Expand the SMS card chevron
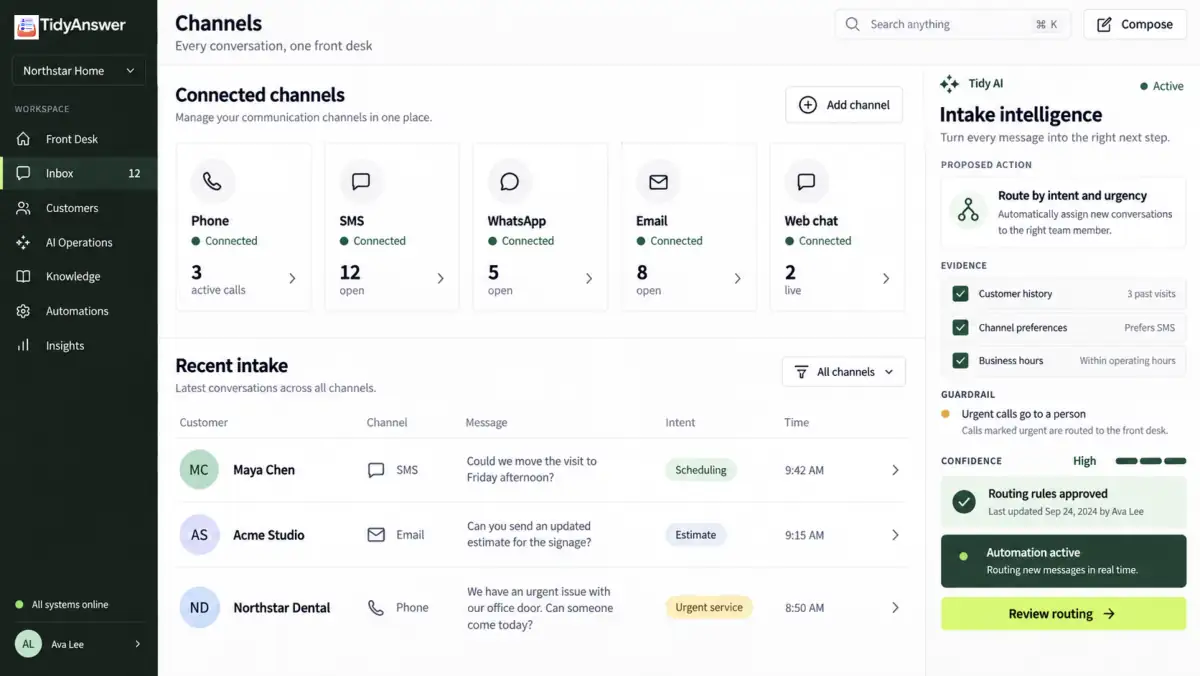Viewport: 1200px width, 676px height. point(440,279)
